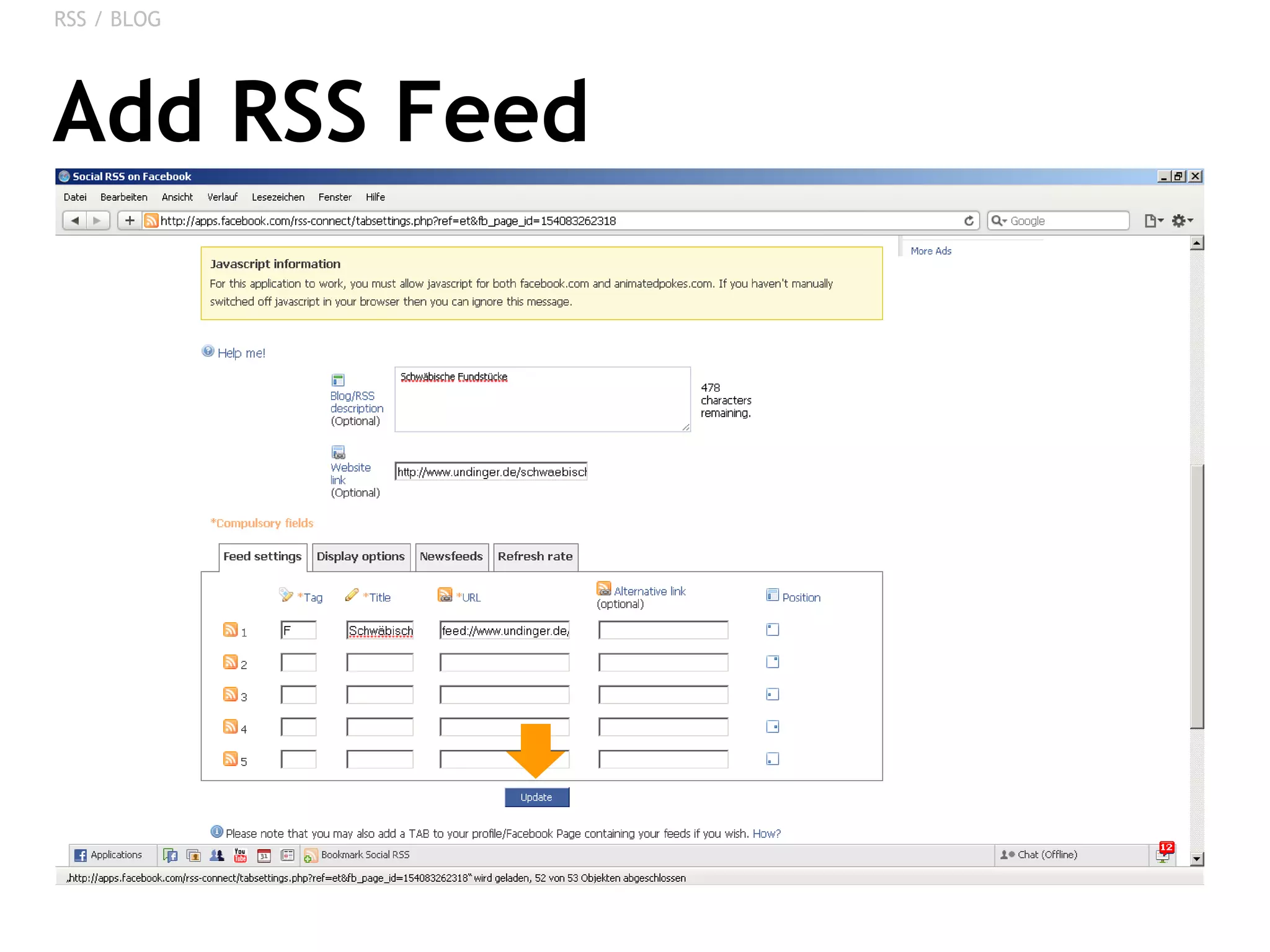Image resolution: width=1270 pixels, height=952 pixels.
Task: Click the Position column icon
Action: 773,595
